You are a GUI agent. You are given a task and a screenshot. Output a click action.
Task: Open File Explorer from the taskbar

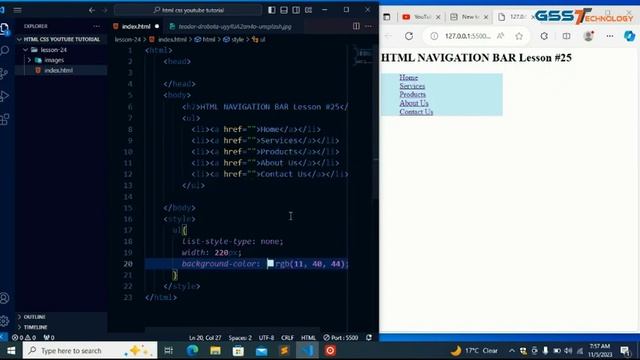(215, 351)
